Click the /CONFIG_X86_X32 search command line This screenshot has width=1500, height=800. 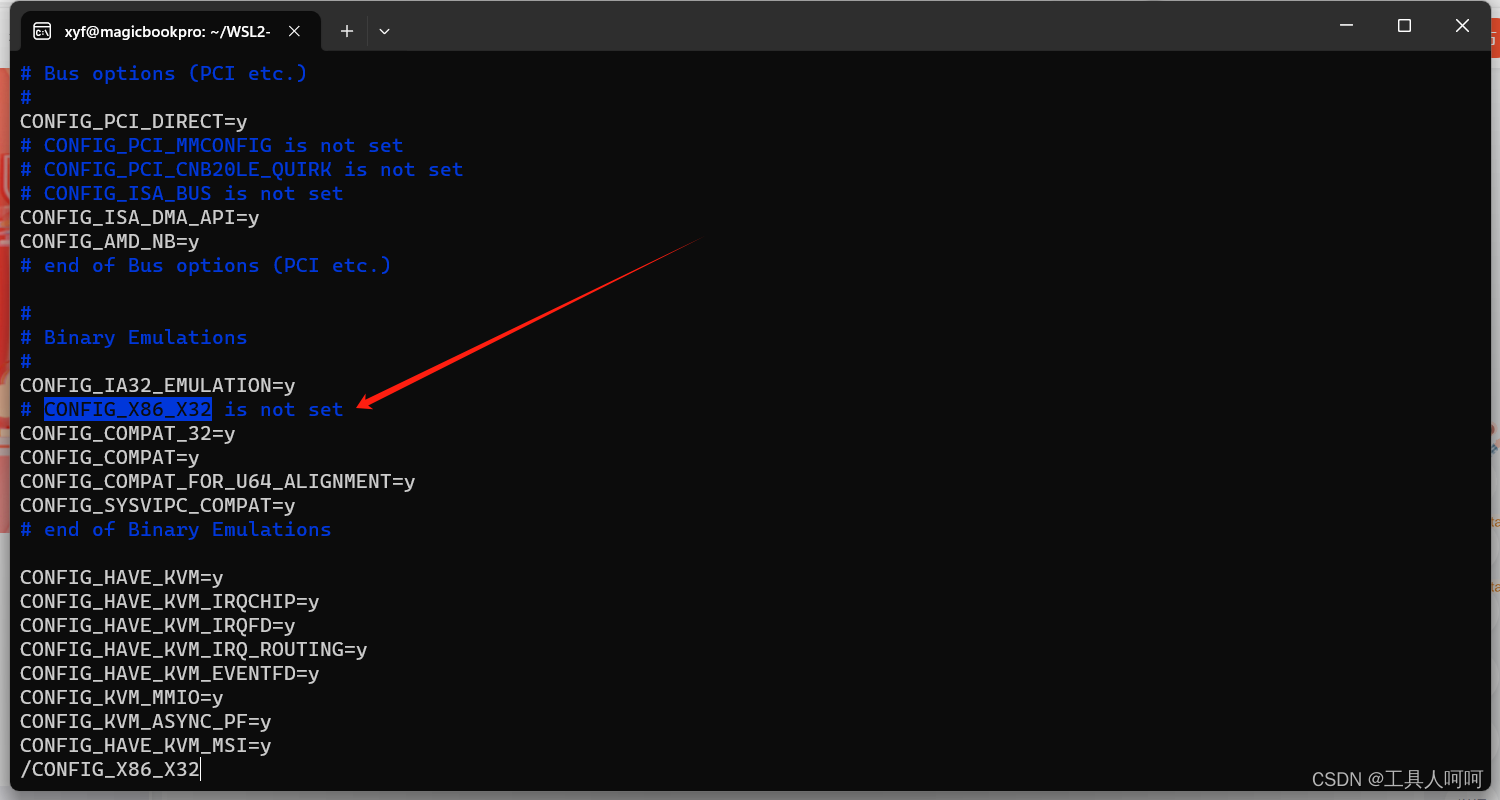click(110, 770)
